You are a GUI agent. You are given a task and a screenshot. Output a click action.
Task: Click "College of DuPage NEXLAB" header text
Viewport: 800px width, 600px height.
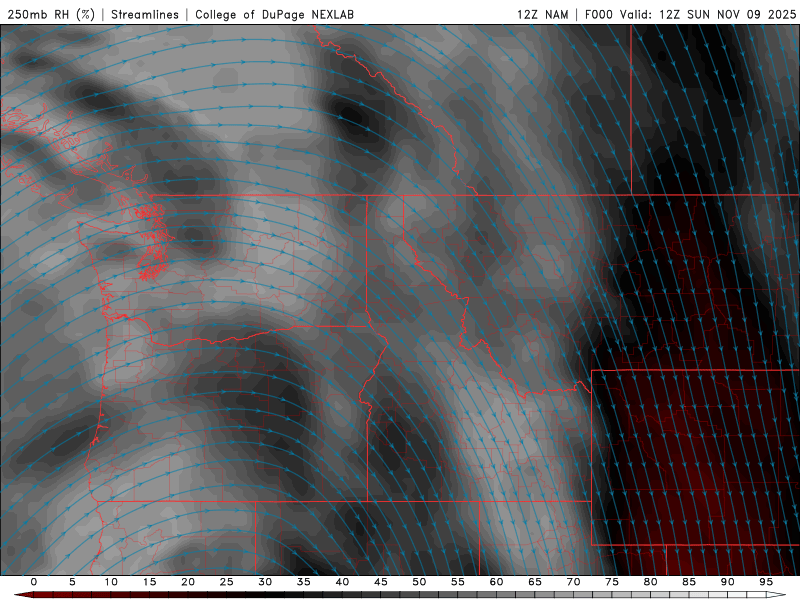[x=274, y=14]
